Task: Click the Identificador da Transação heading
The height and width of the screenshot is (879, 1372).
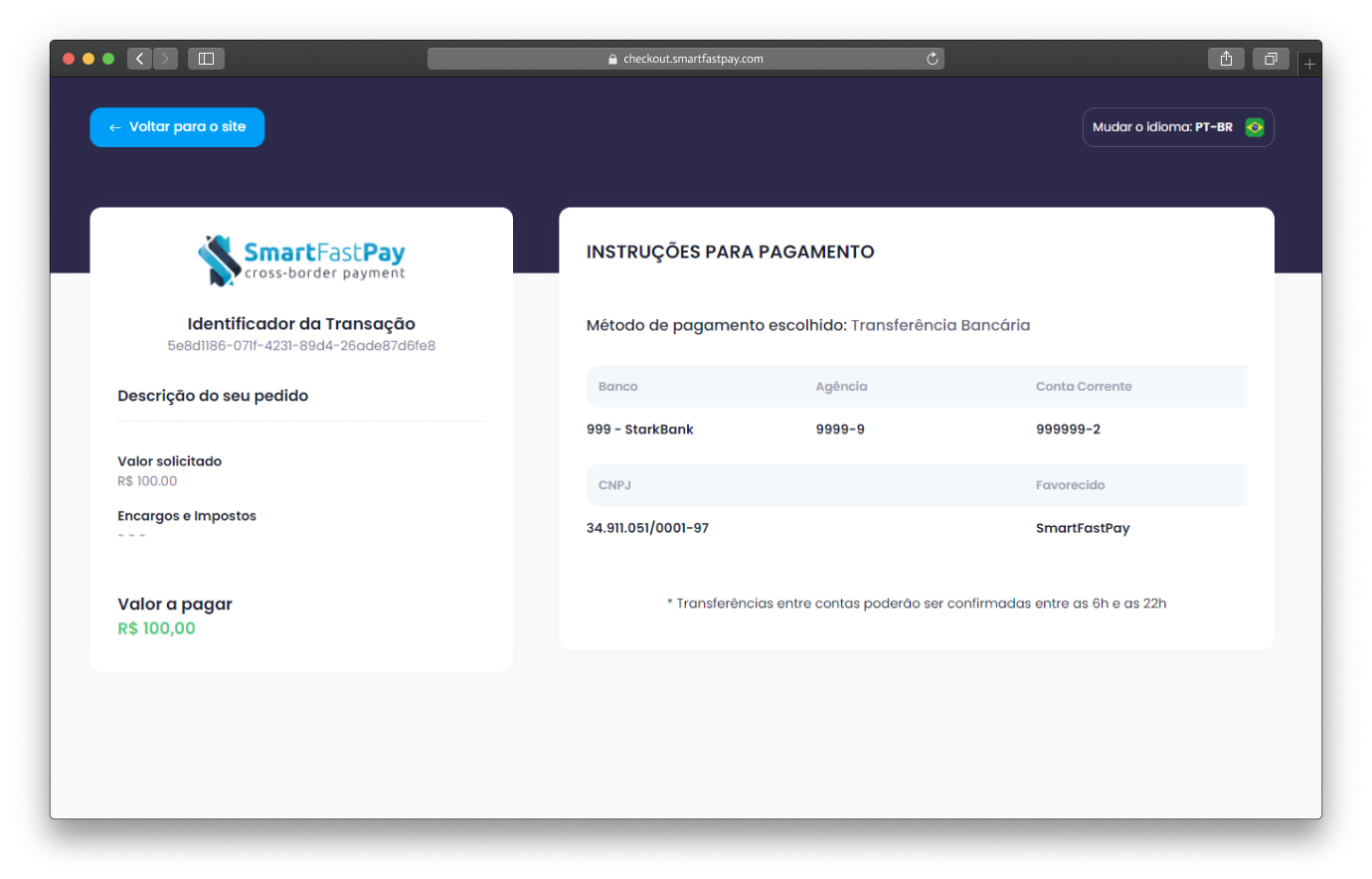Action: pos(301,324)
